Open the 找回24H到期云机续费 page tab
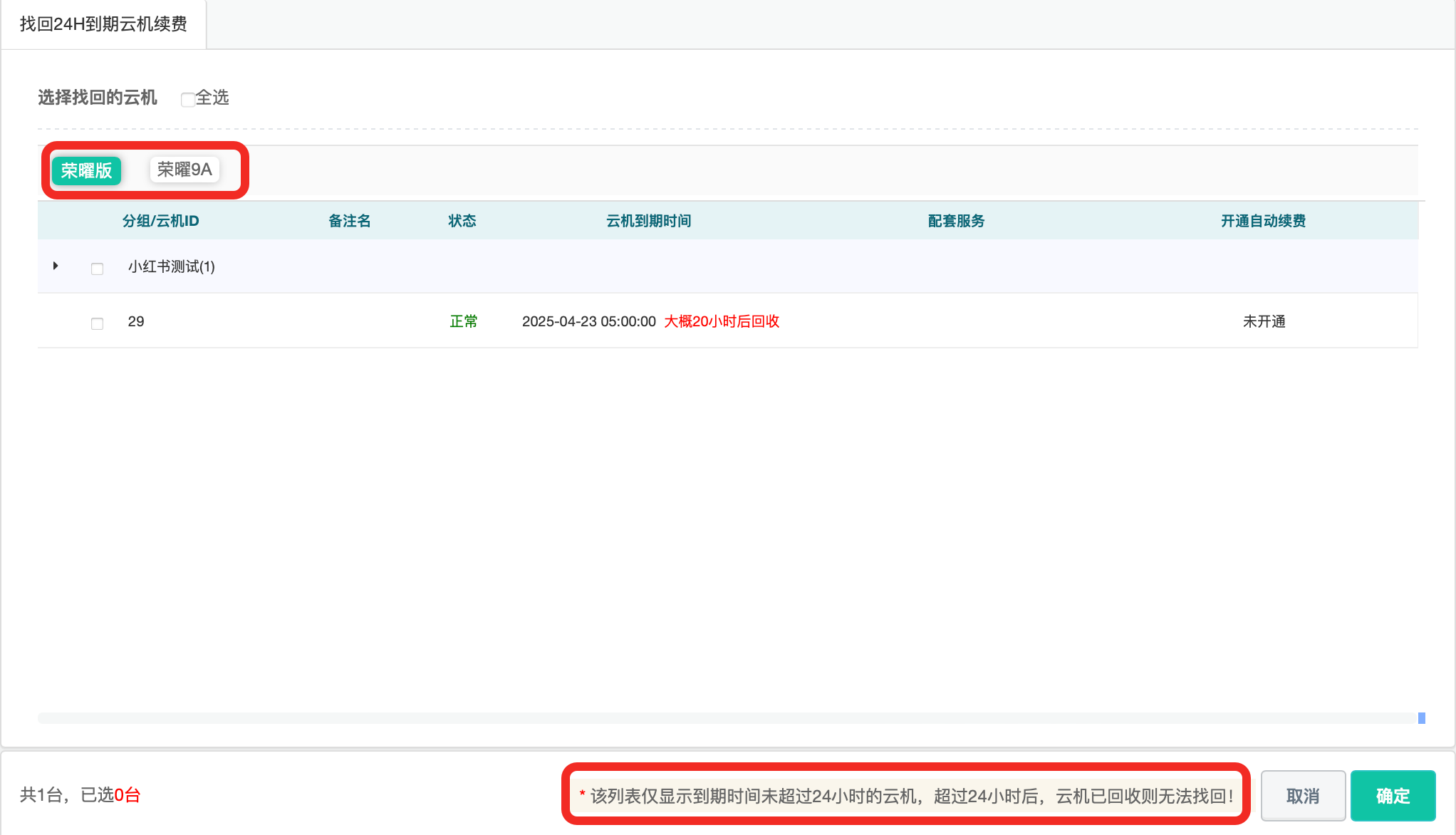This screenshot has width=1456, height=835. (103, 24)
